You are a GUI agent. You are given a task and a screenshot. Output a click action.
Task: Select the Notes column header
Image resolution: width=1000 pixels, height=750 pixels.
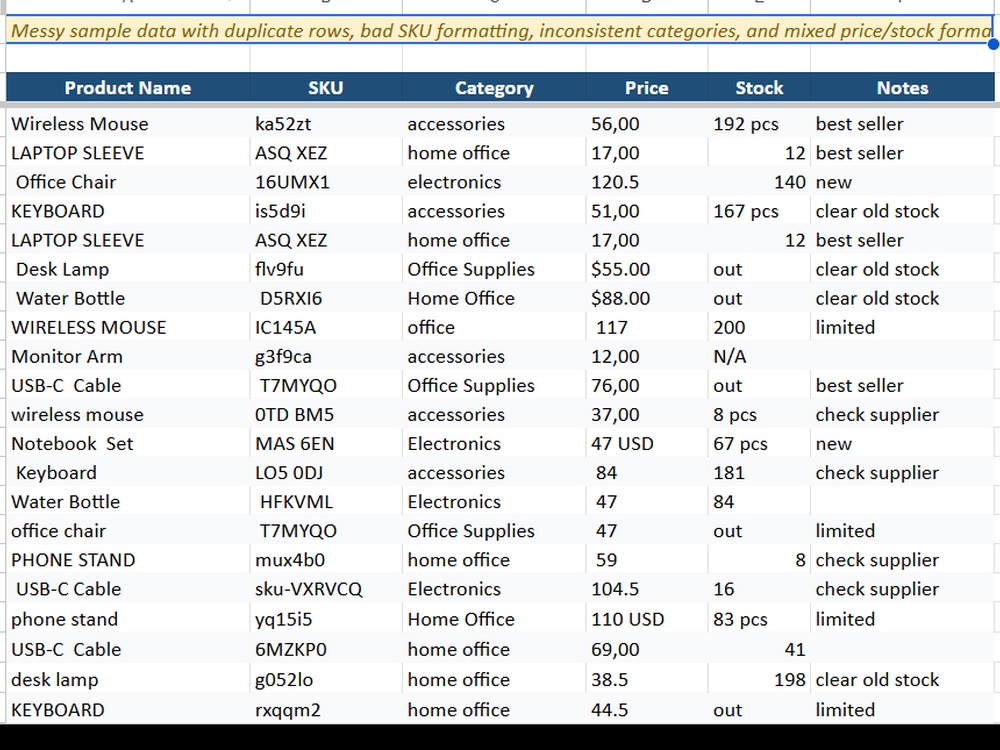tap(902, 87)
